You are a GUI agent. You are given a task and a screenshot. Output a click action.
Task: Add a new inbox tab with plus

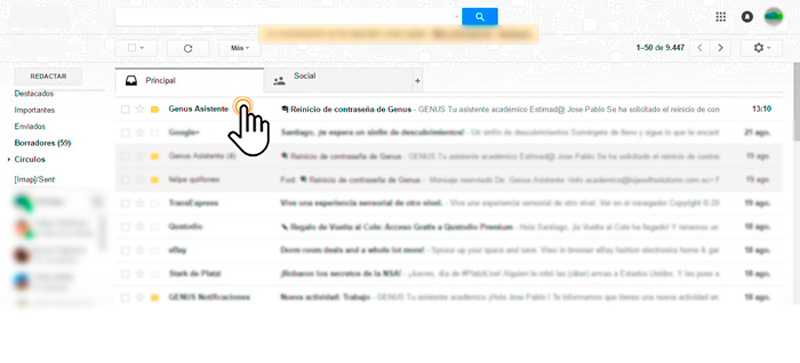(x=417, y=81)
